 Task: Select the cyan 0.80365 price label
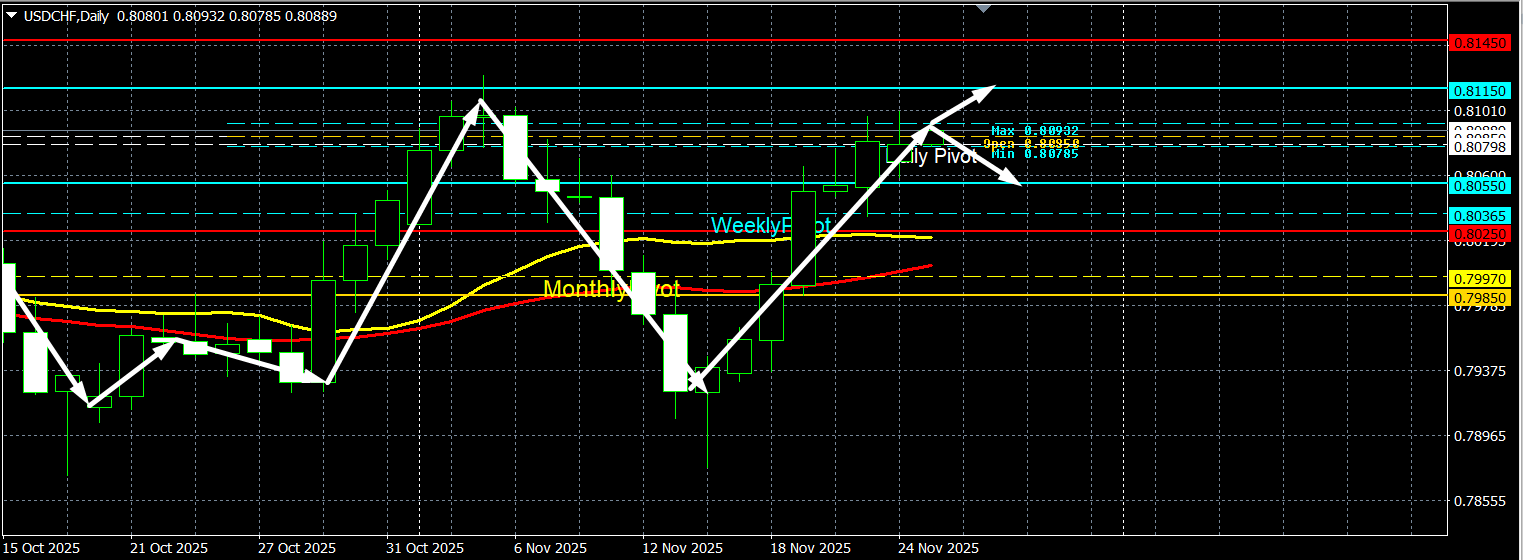tap(1480, 215)
